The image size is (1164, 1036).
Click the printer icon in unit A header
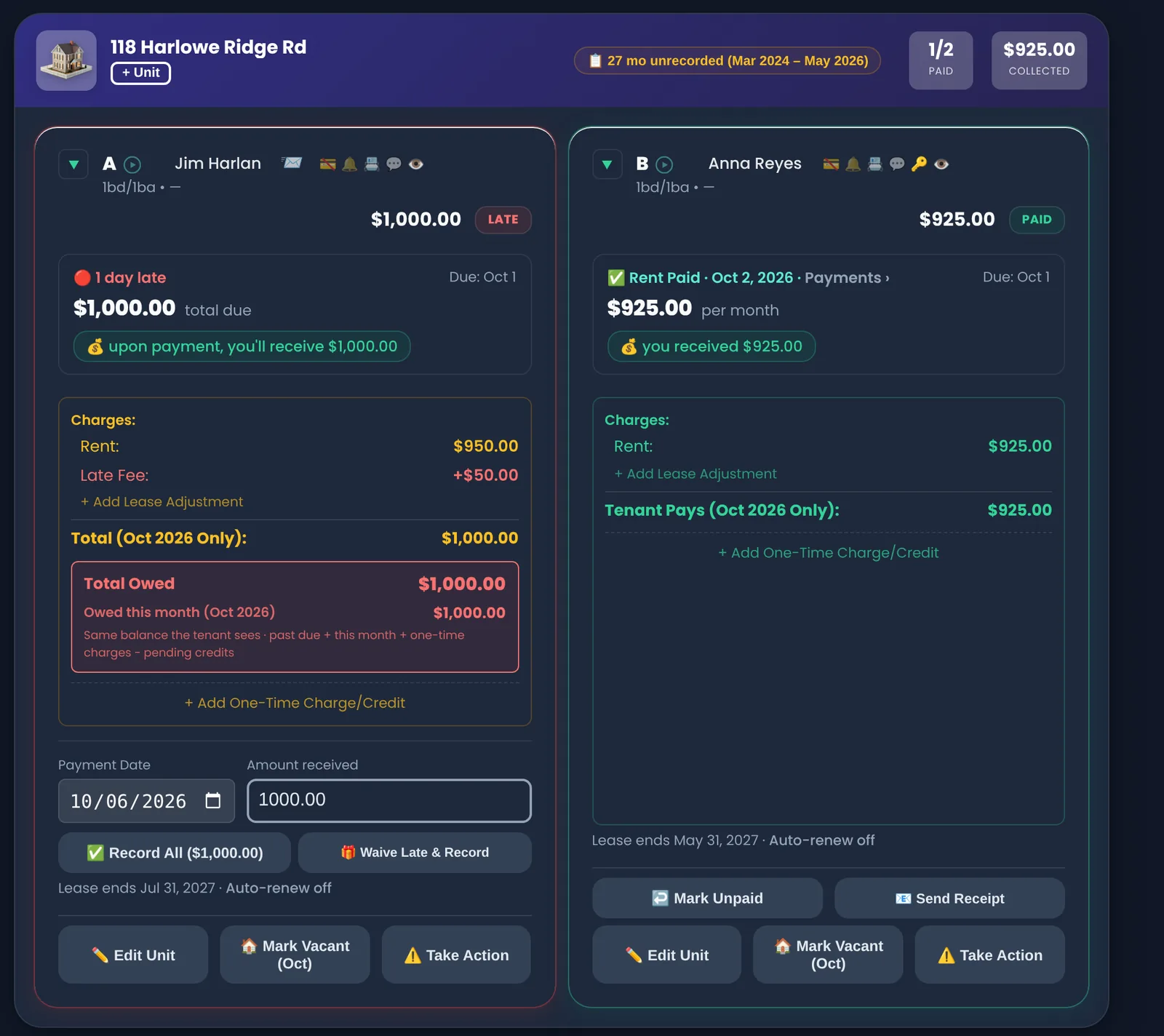tap(372, 164)
